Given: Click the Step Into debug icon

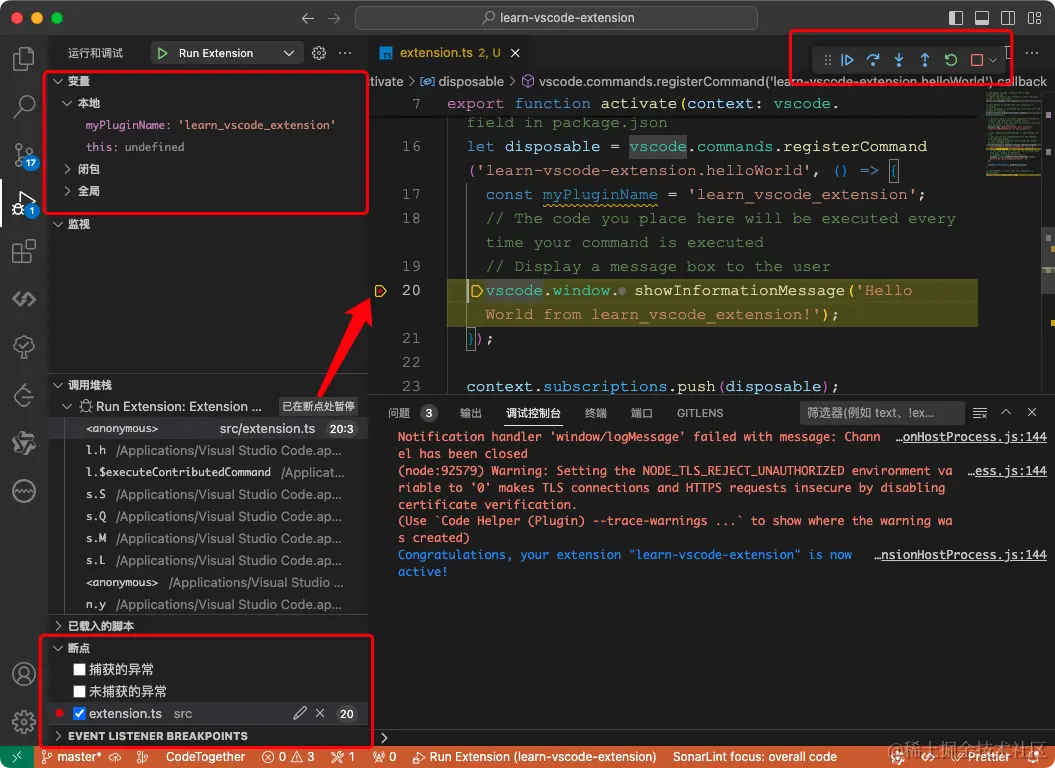Looking at the screenshot, I should [899, 61].
